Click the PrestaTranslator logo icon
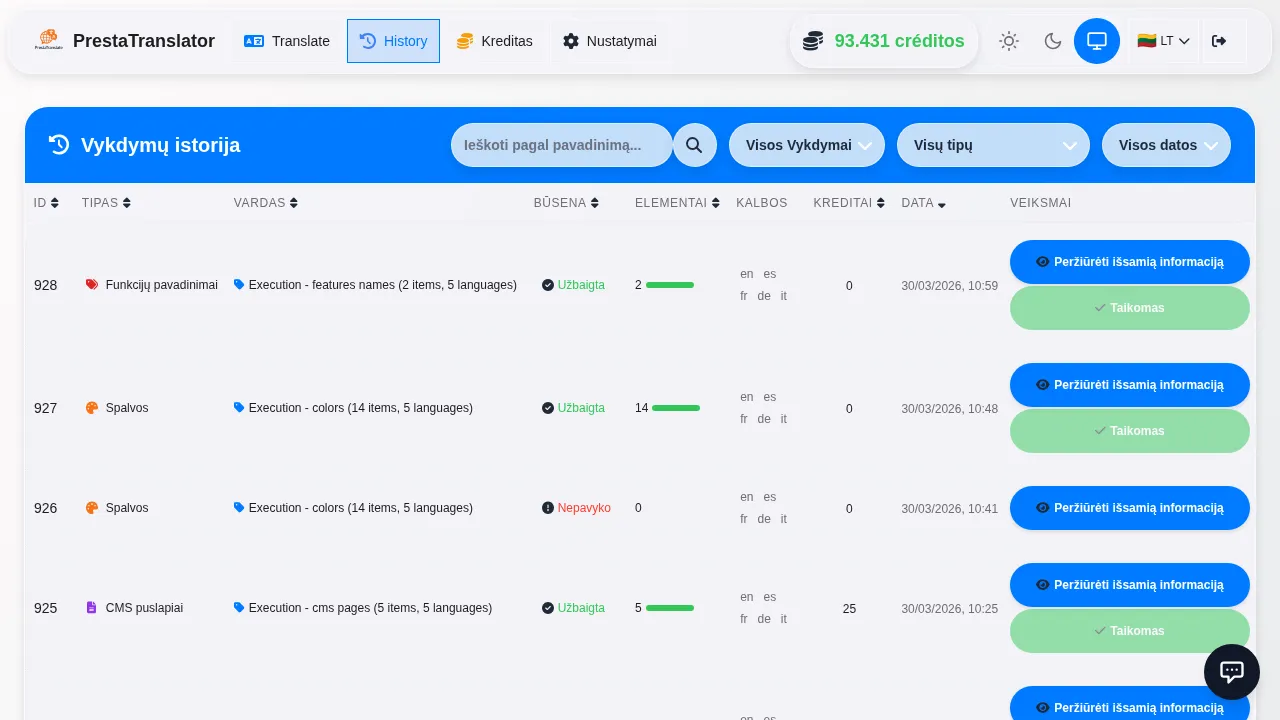Viewport: 1280px width, 720px height. pos(48,41)
